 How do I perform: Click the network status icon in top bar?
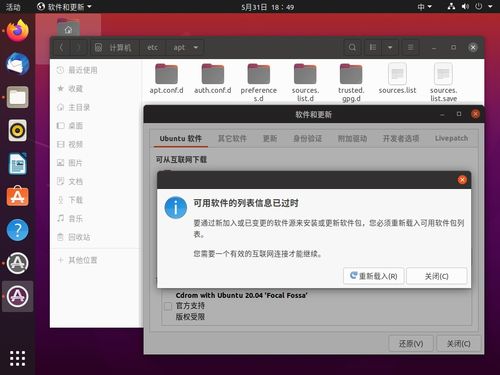(x=451, y=7)
